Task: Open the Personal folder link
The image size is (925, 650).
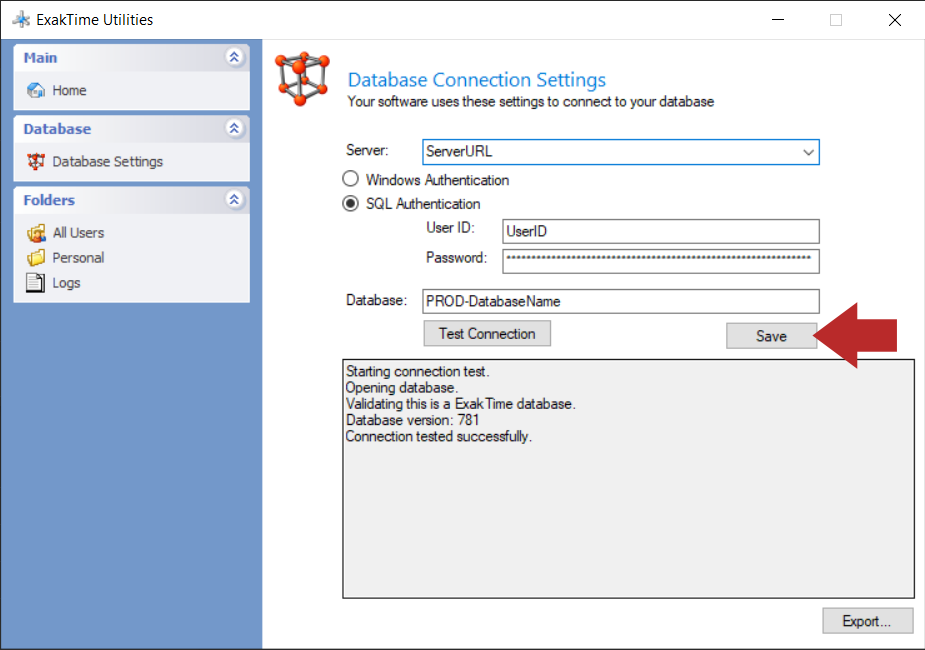Action: pos(78,258)
